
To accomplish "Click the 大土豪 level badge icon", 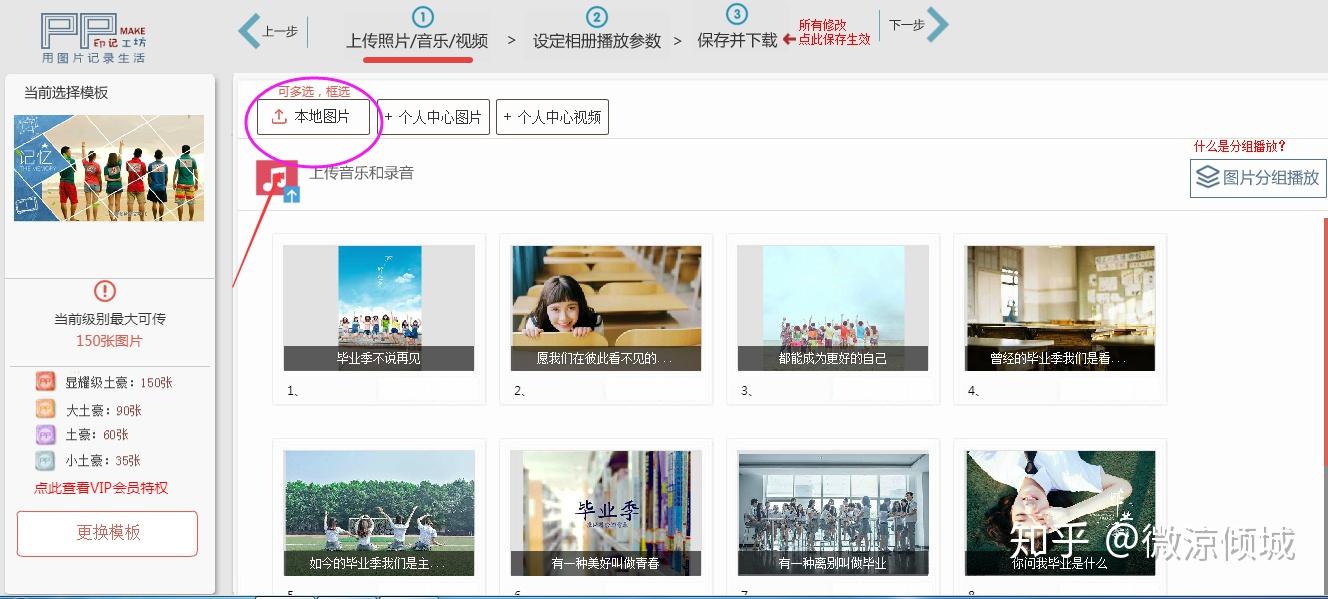I will (46, 409).
